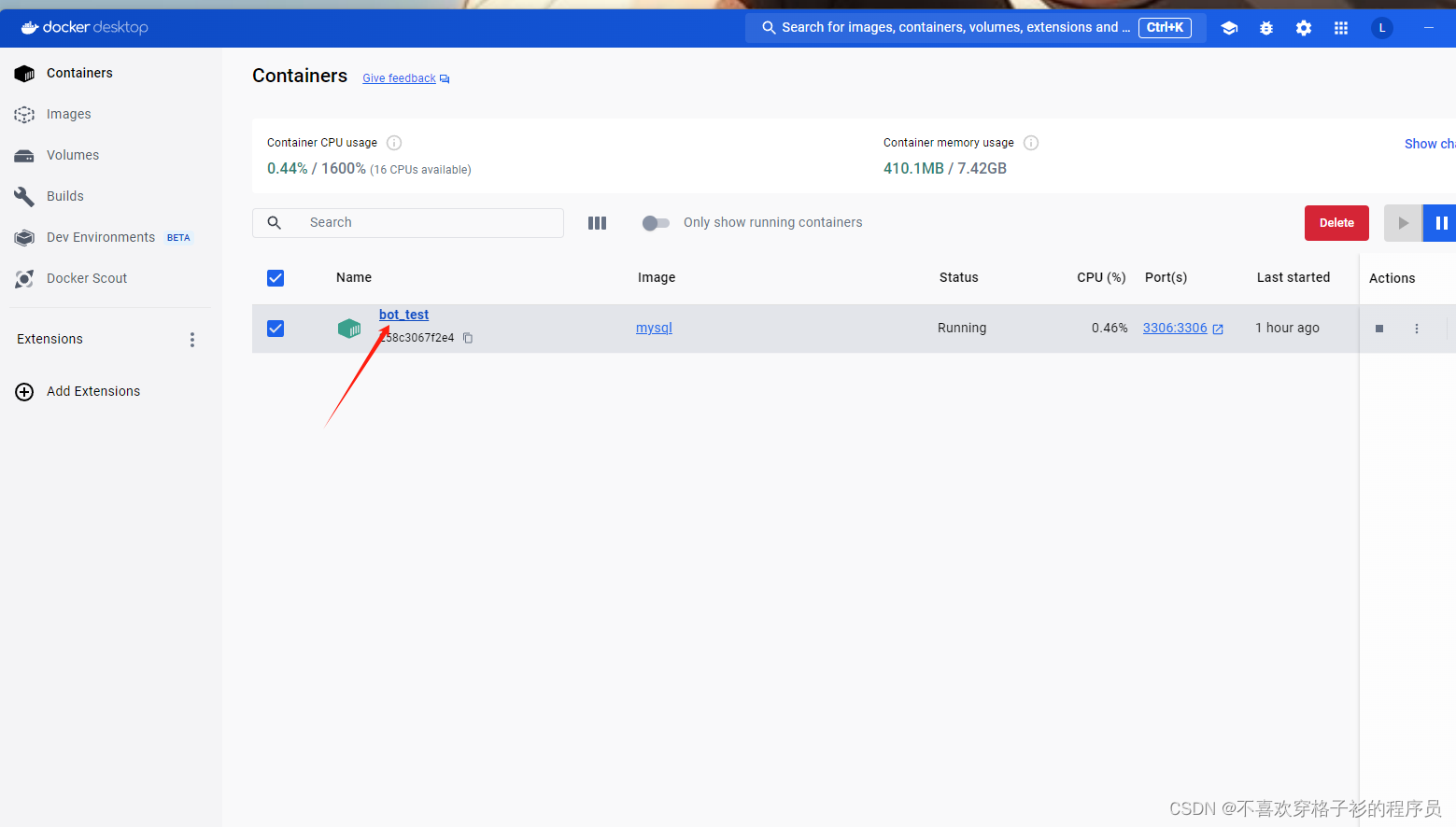1456x827 pixels.
Task: Sort by the Name column header
Action: 354,277
